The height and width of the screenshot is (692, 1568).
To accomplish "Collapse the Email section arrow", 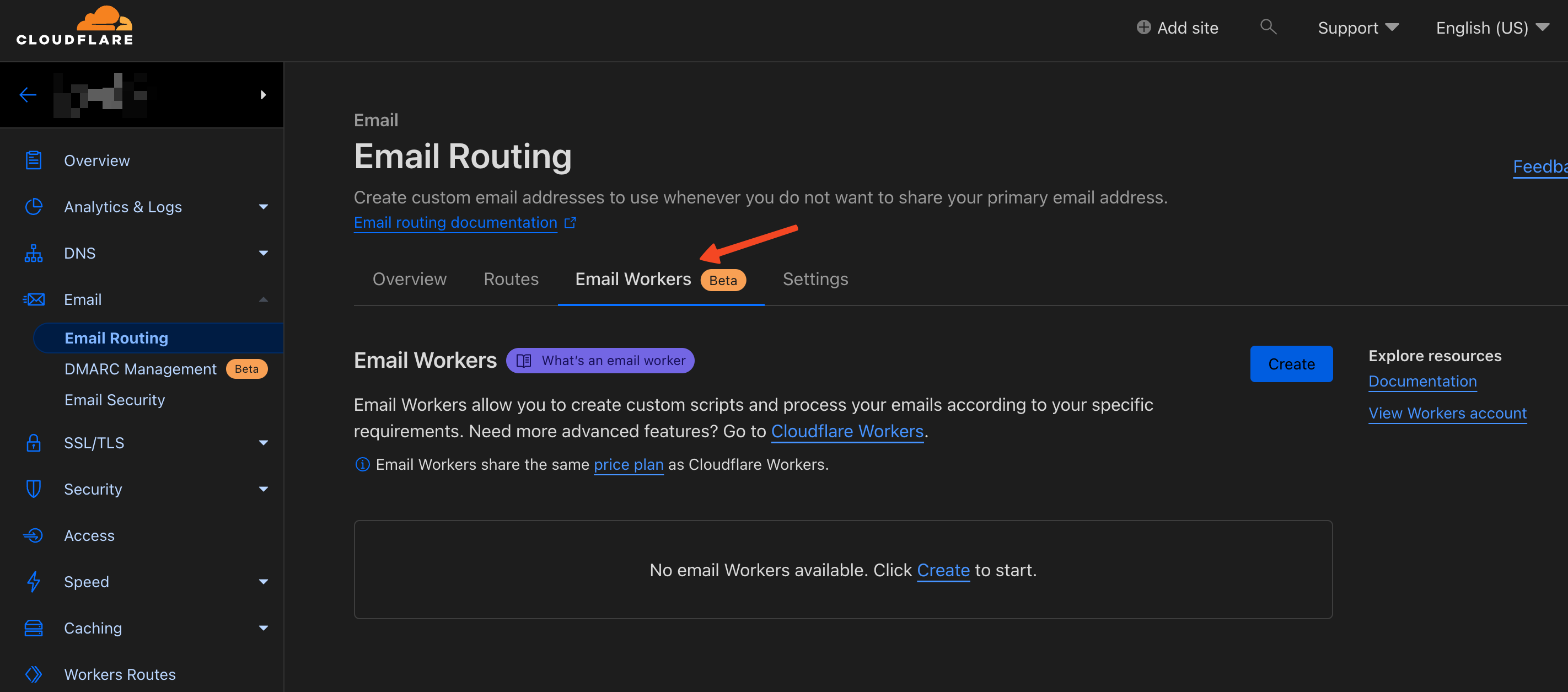I will [x=264, y=299].
